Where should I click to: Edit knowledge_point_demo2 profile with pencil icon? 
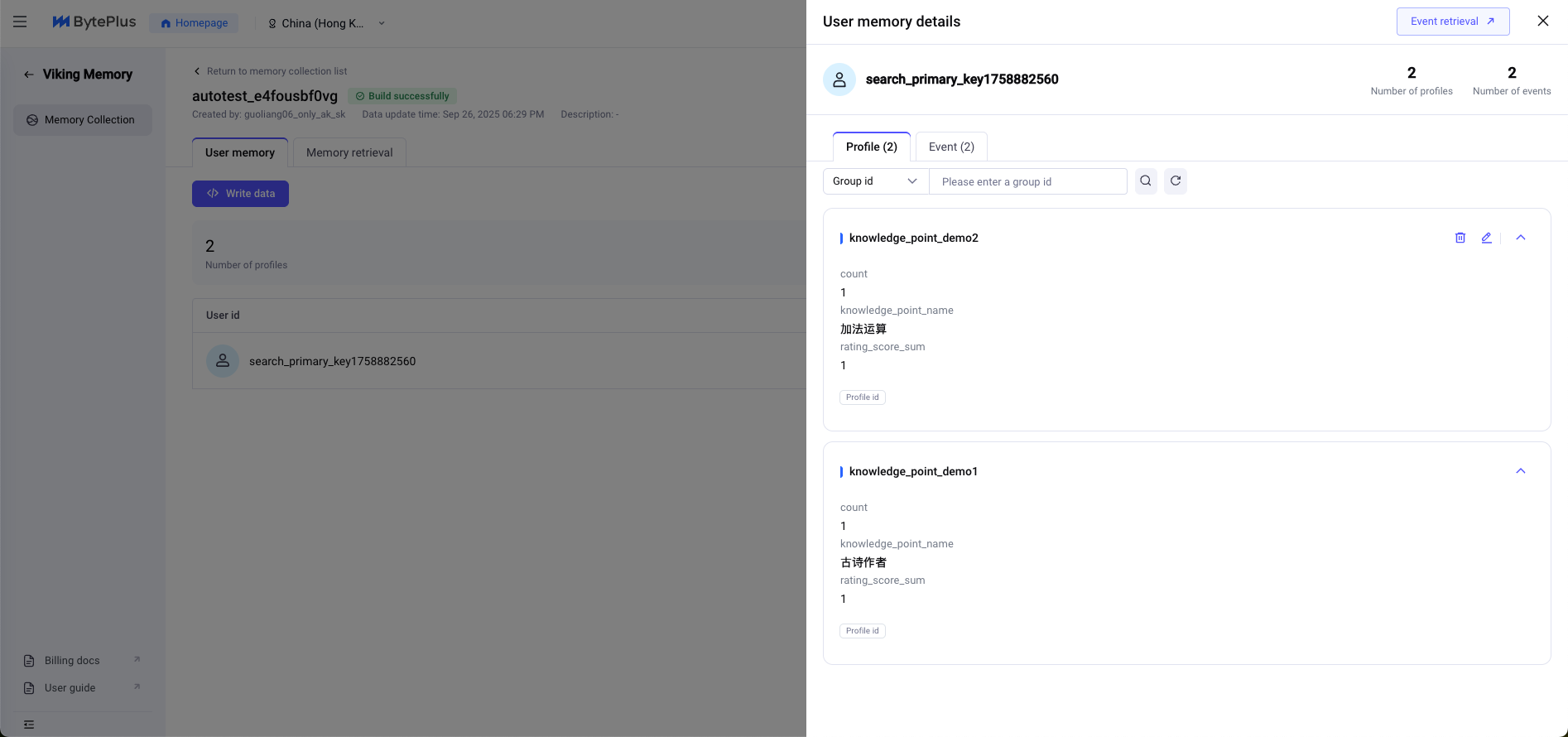click(x=1486, y=238)
